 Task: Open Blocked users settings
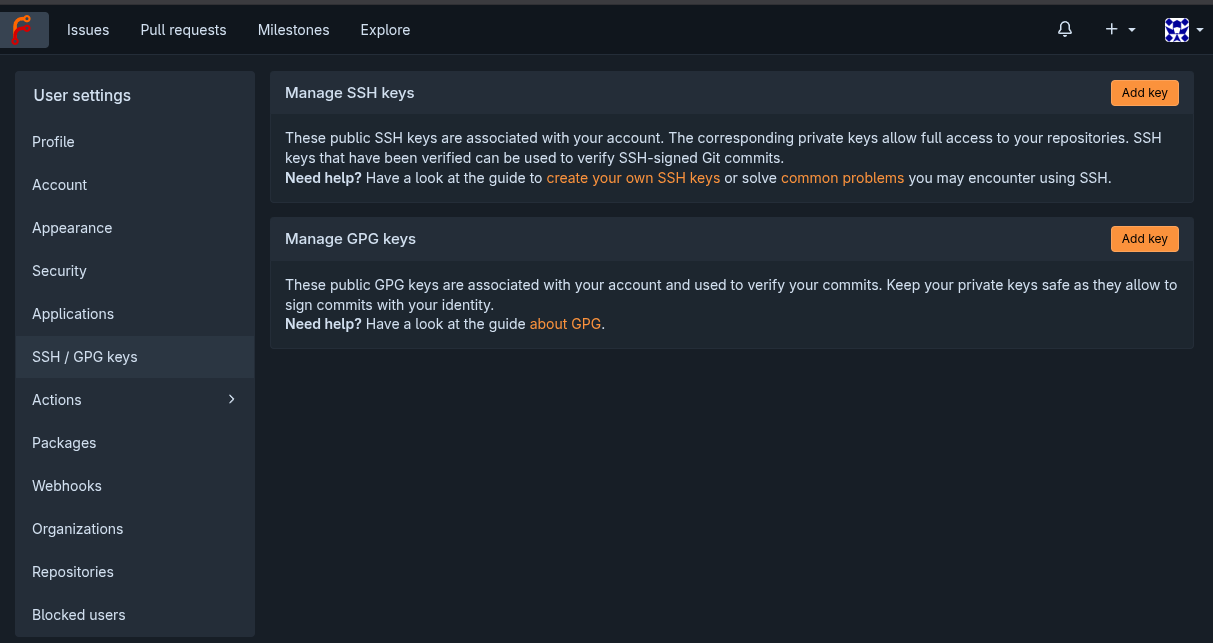78,615
